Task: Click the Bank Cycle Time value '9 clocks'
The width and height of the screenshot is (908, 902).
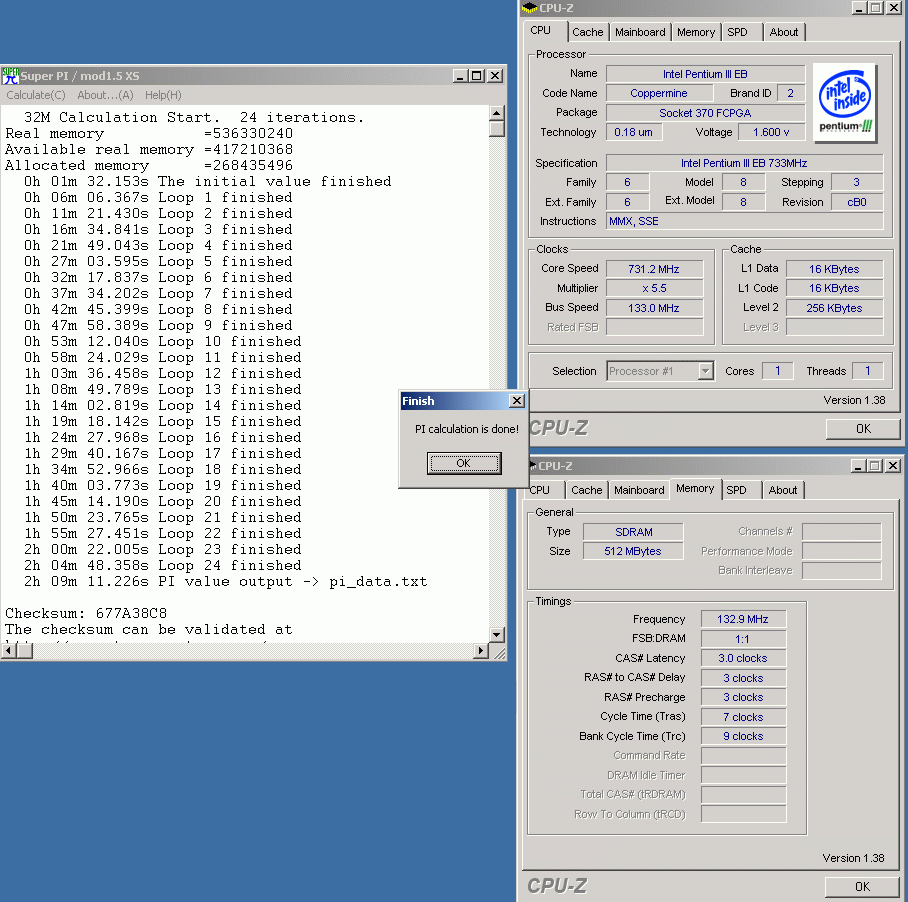Action: [744, 736]
